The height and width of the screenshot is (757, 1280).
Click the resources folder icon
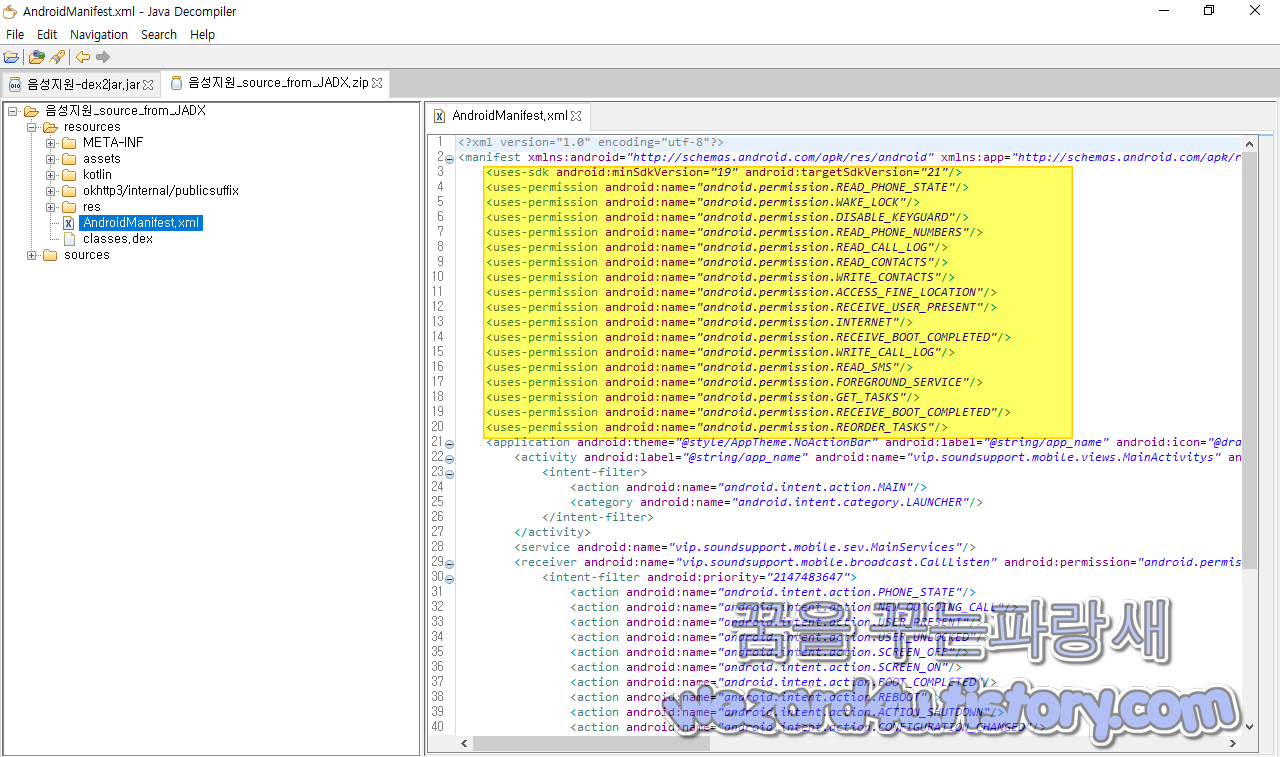click(x=50, y=127)
